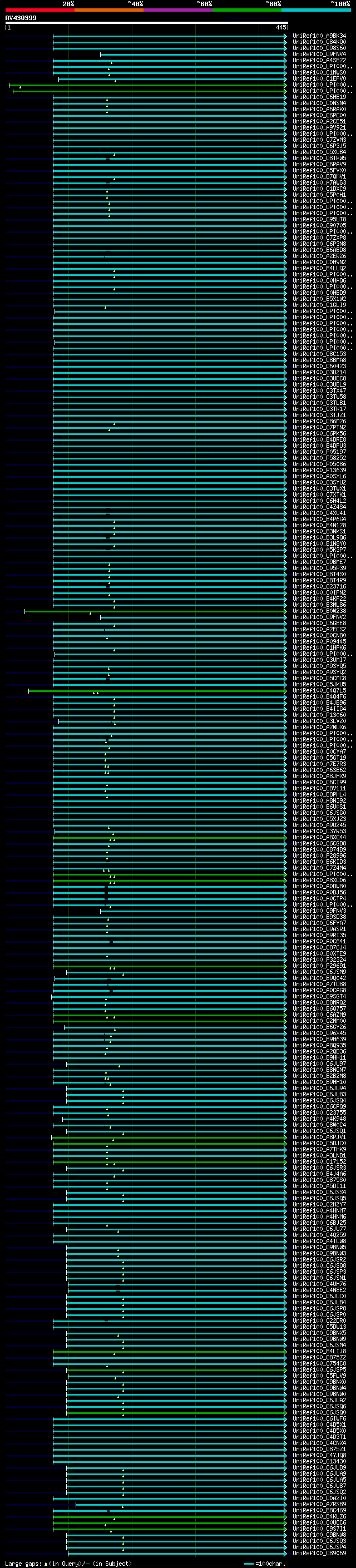This screenshot has height=1568, width=356.
Task: Select hit label UniRef100_Q6IWF6
Action: tap(319, 1419)
